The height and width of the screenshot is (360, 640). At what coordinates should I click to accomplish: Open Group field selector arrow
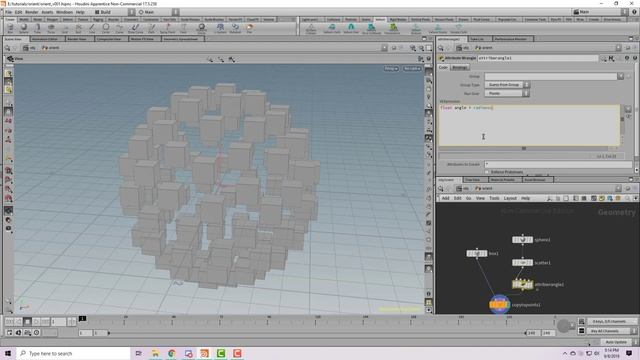(x=620, y=76)
